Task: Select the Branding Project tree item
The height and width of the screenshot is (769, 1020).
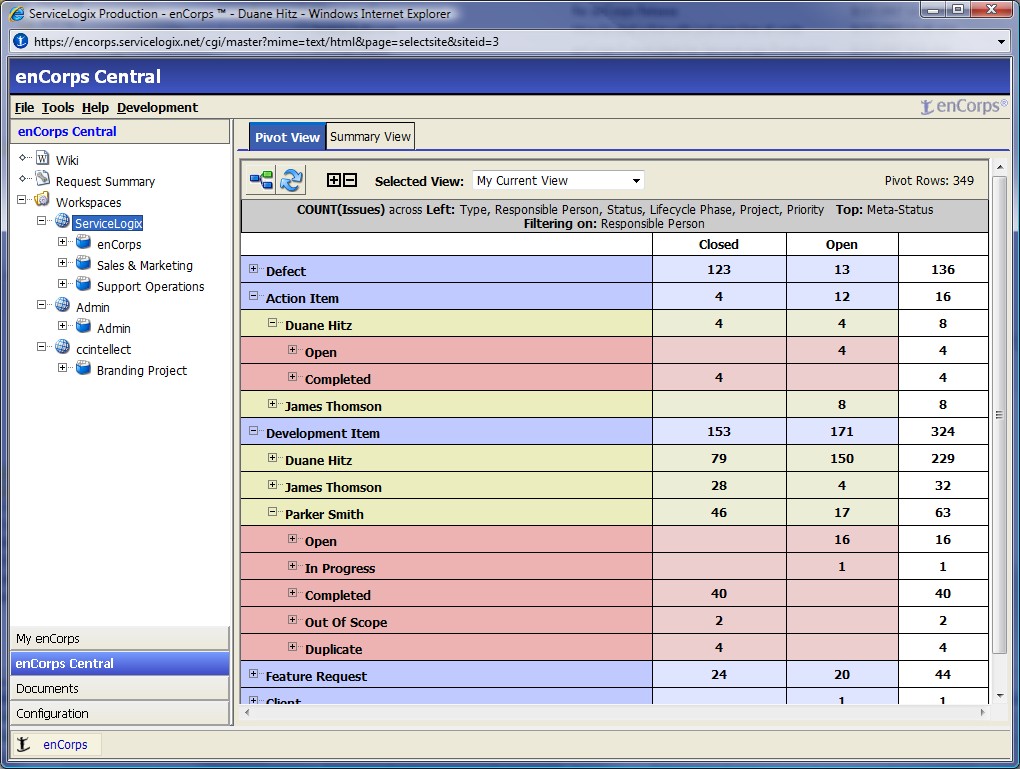Action: point(142,370)
